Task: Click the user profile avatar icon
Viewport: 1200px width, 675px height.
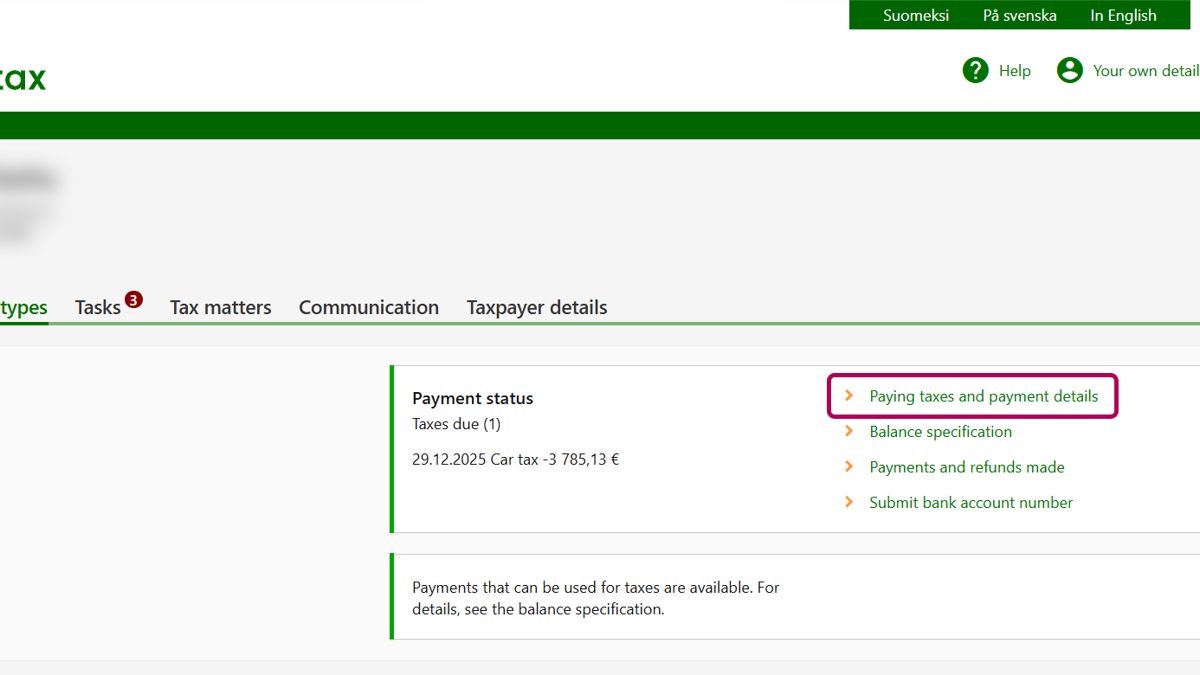Action: pos(1069,70)
